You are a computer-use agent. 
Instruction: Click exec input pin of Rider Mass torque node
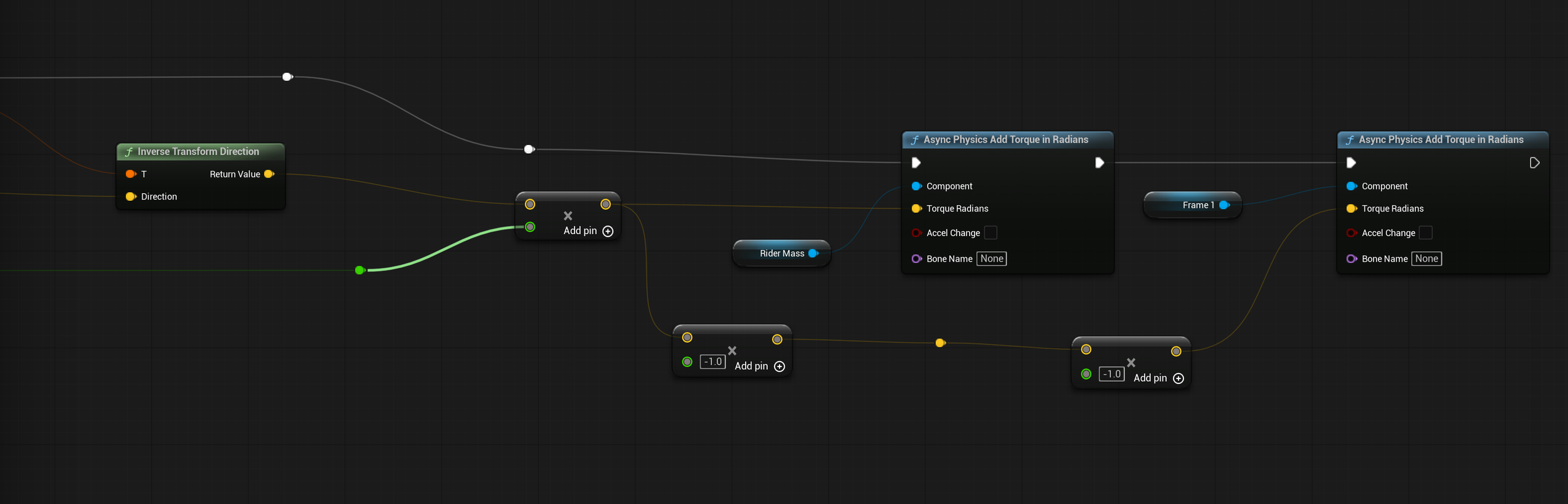[916, 163]
